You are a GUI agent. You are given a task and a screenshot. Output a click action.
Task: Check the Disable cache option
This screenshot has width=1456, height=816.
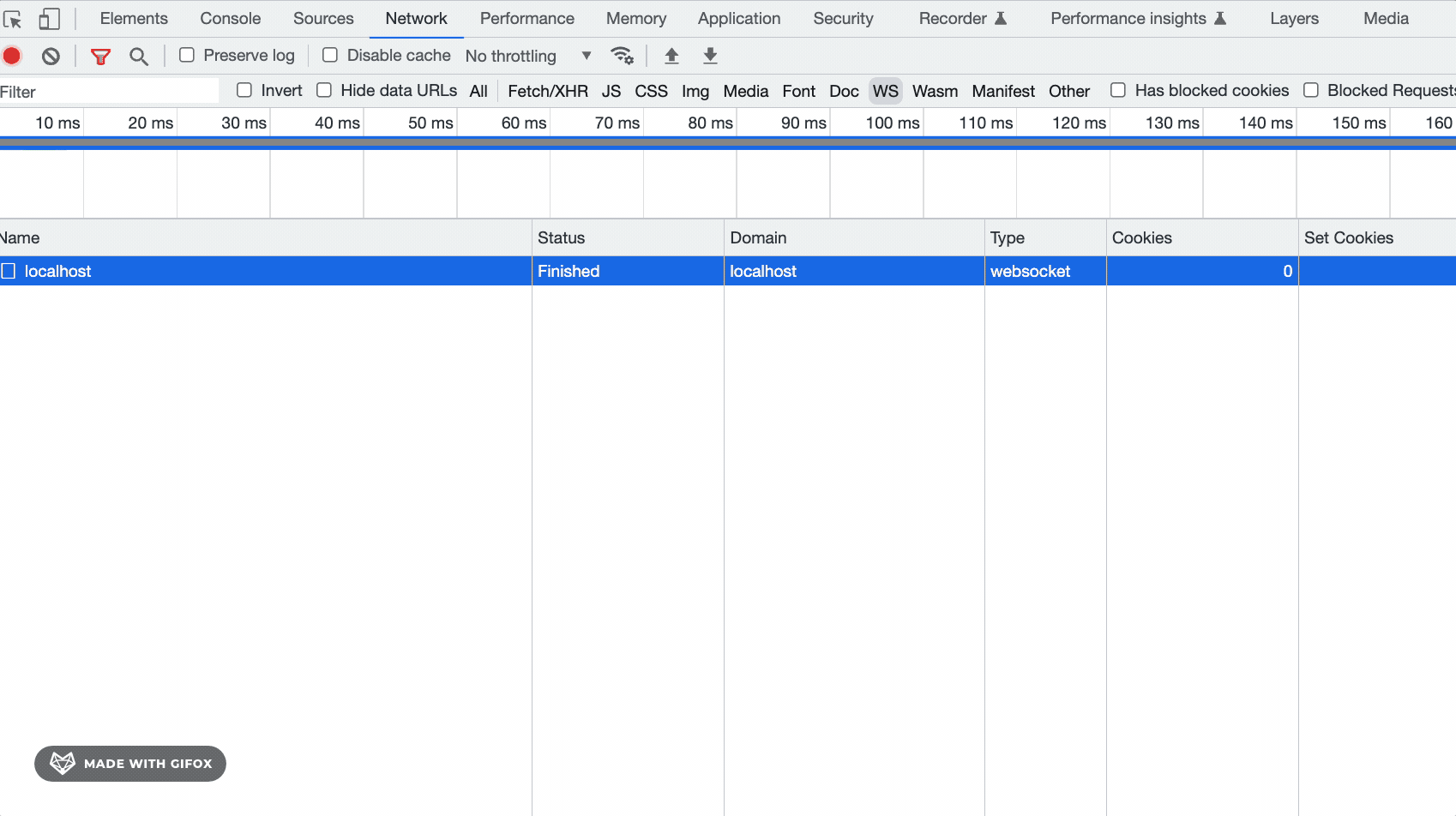point(330,55)
